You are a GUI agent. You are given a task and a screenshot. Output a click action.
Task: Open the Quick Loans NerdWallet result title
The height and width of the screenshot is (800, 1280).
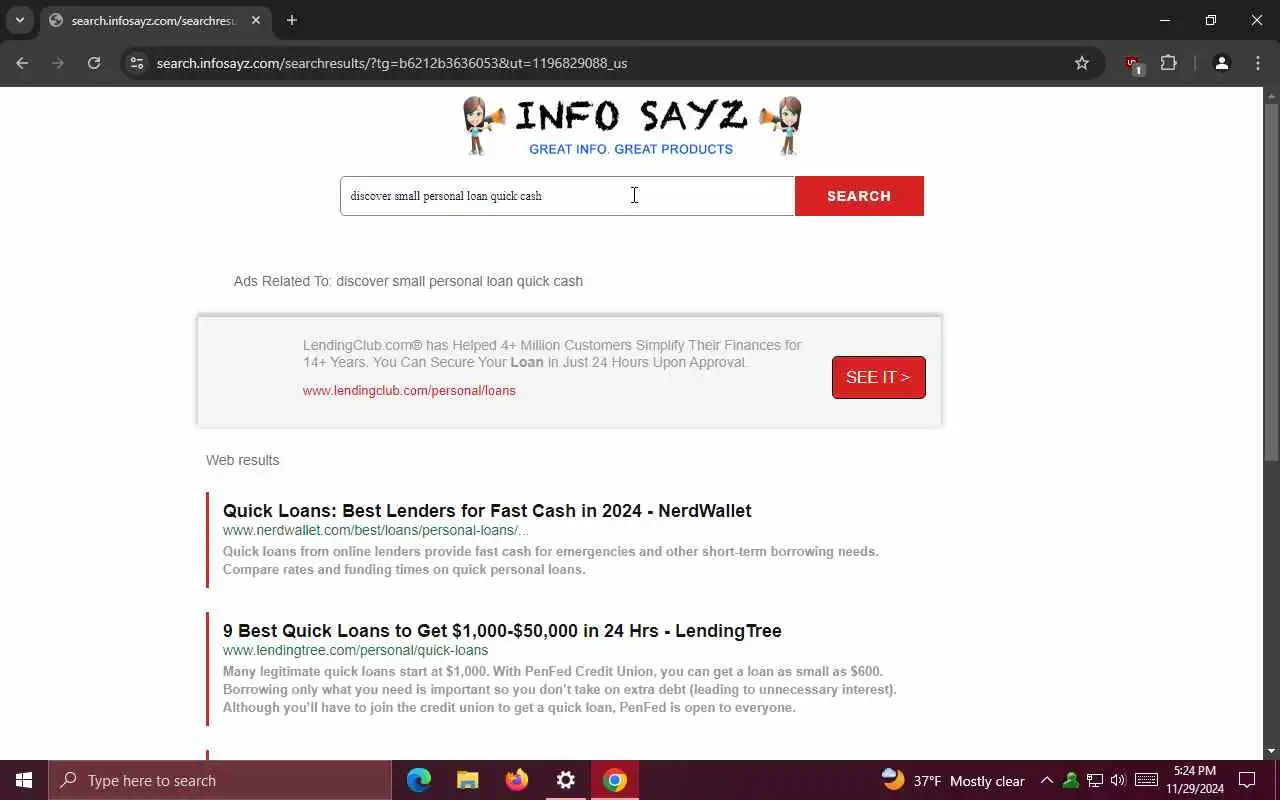[487, 511]
